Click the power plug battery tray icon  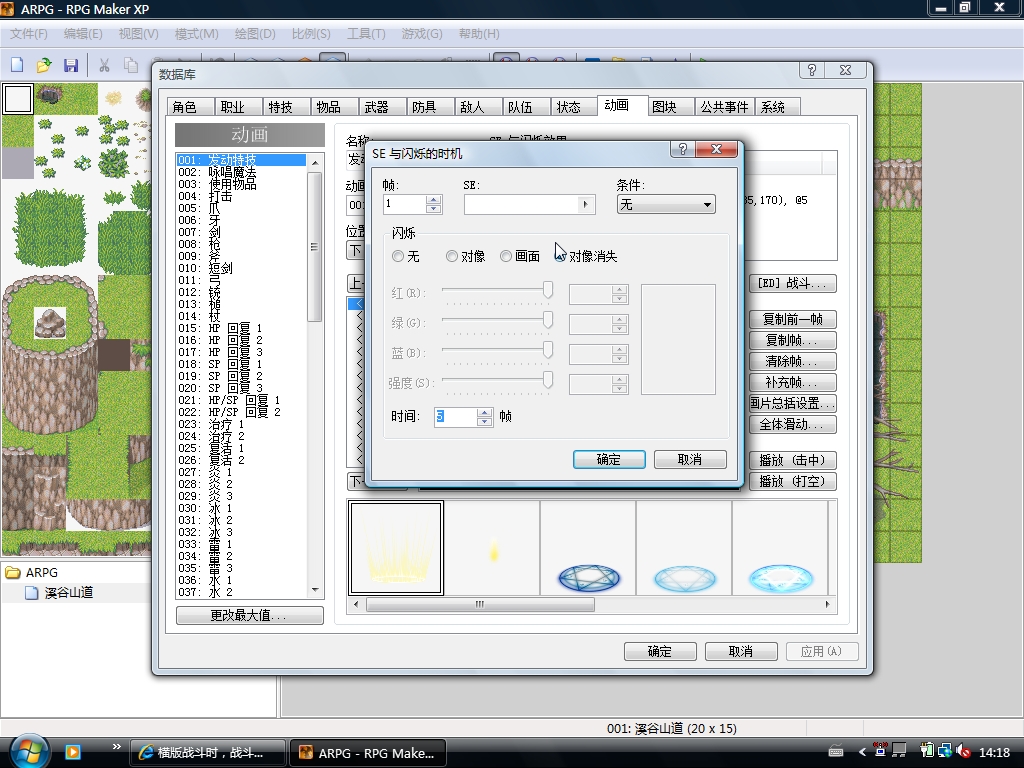[927, 752]
